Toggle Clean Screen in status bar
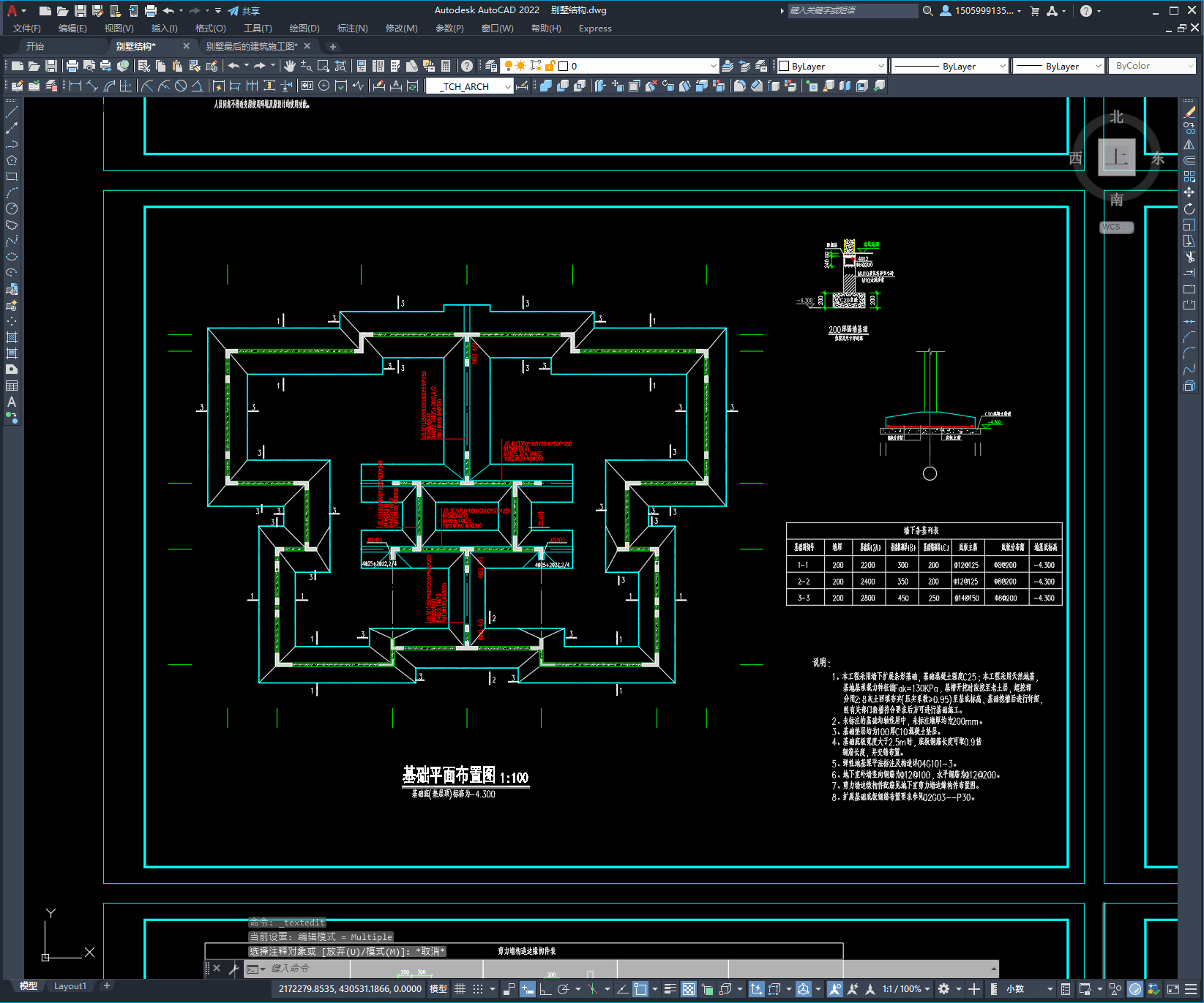Image resolution: width=1204 pixels, height=1003 pixels. pos(1173,989)
